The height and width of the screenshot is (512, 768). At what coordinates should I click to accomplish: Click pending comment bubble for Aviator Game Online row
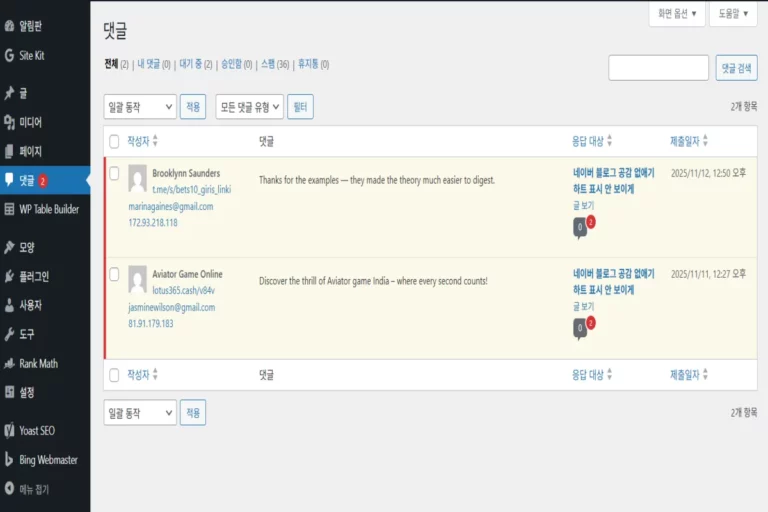580,328
